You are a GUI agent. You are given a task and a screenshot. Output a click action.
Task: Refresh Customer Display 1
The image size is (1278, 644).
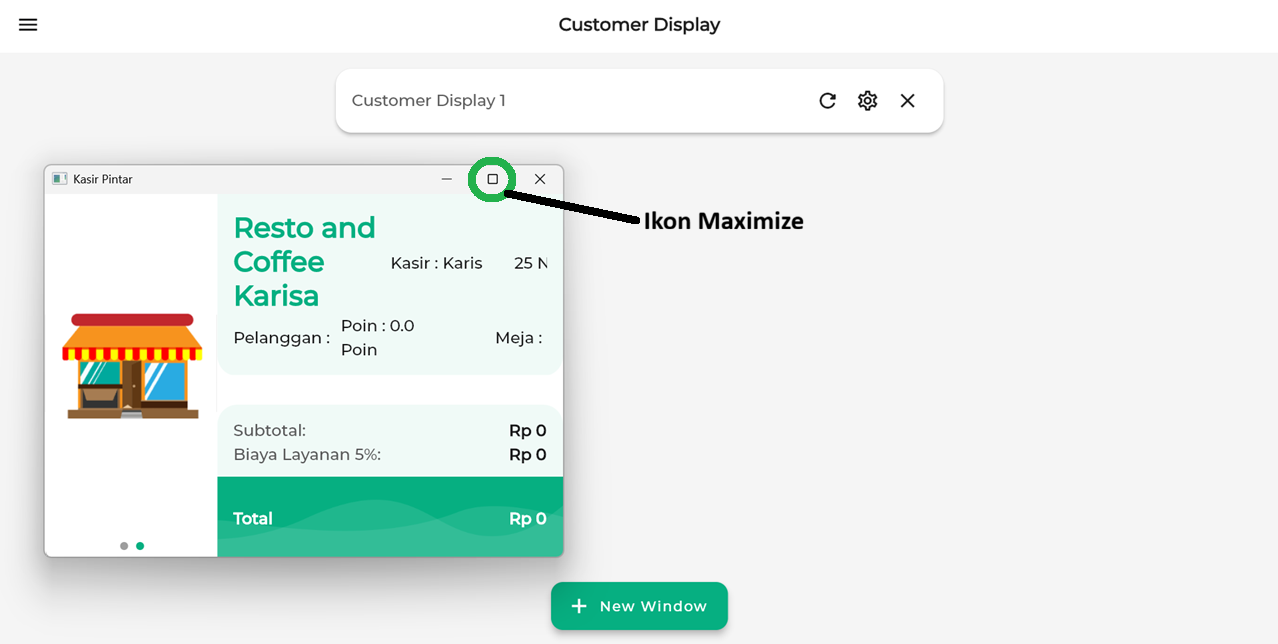point(827,100)
